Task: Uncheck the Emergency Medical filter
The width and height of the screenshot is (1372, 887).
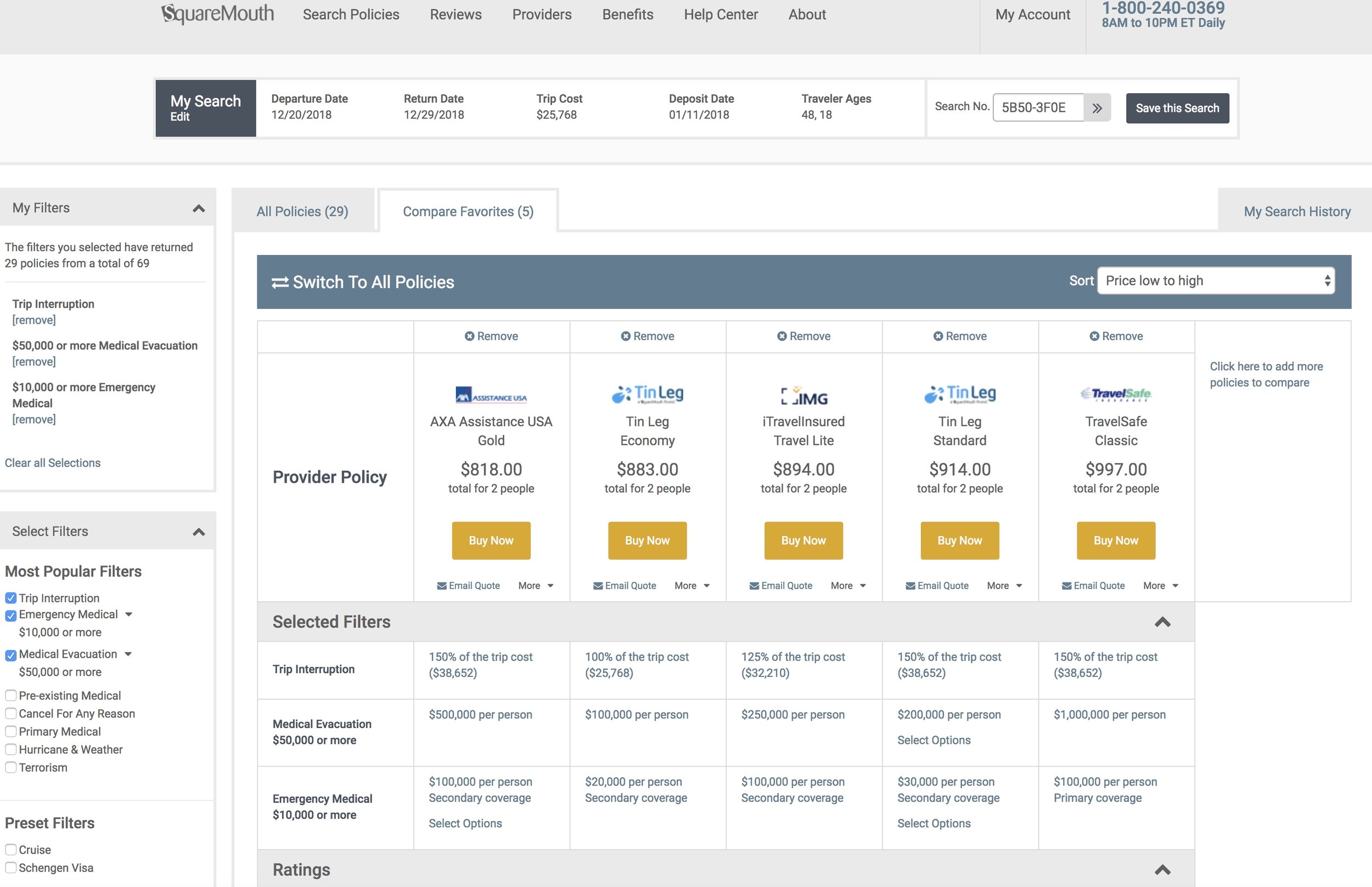Action: point(10,615)
